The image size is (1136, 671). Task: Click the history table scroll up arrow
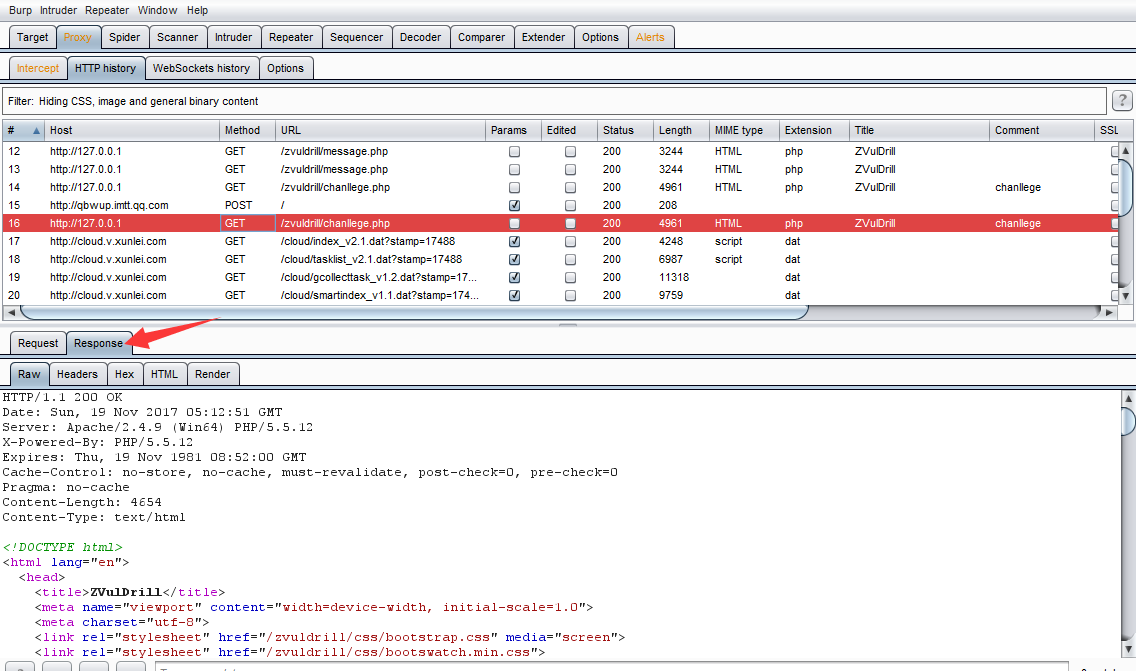coord(1125,151)
